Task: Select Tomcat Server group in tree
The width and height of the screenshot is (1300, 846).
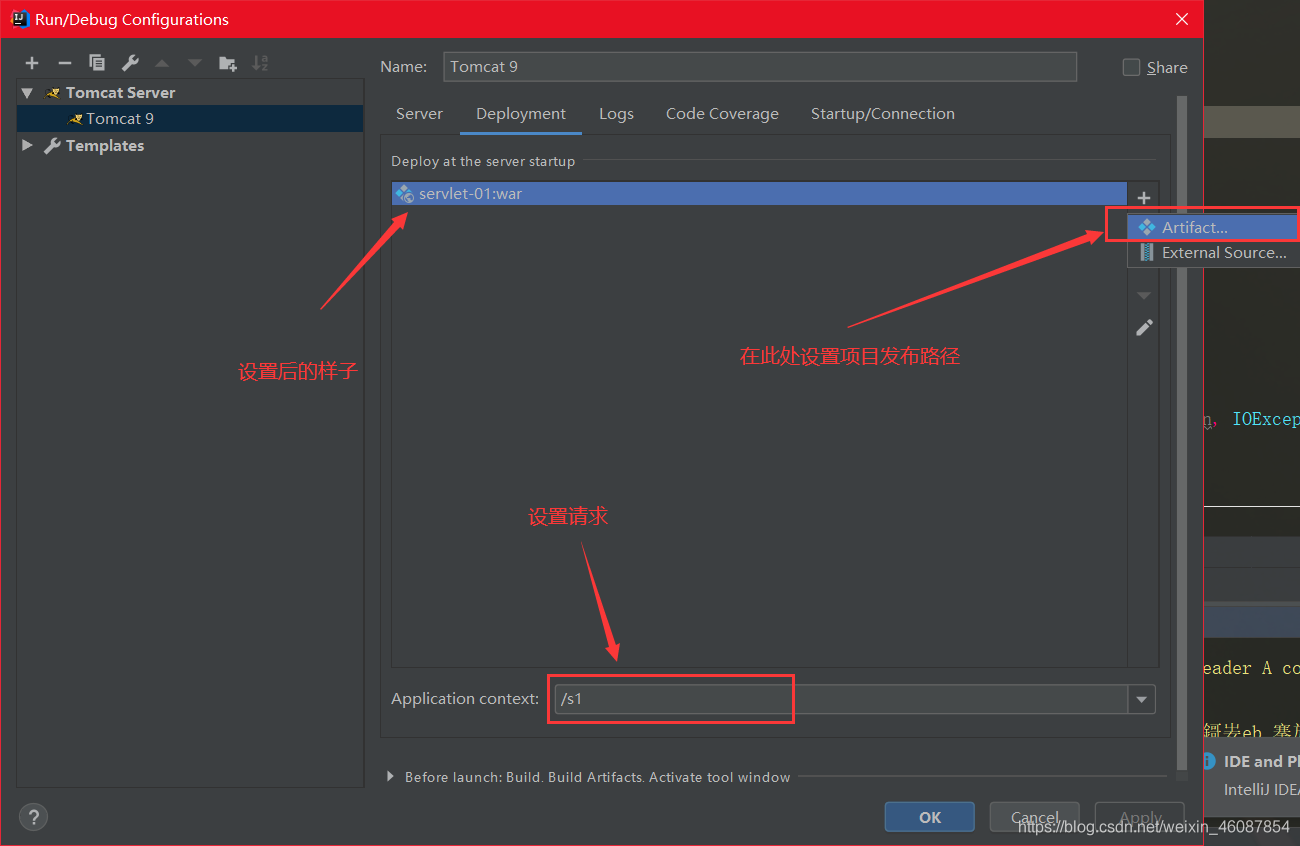Action: 190,92
